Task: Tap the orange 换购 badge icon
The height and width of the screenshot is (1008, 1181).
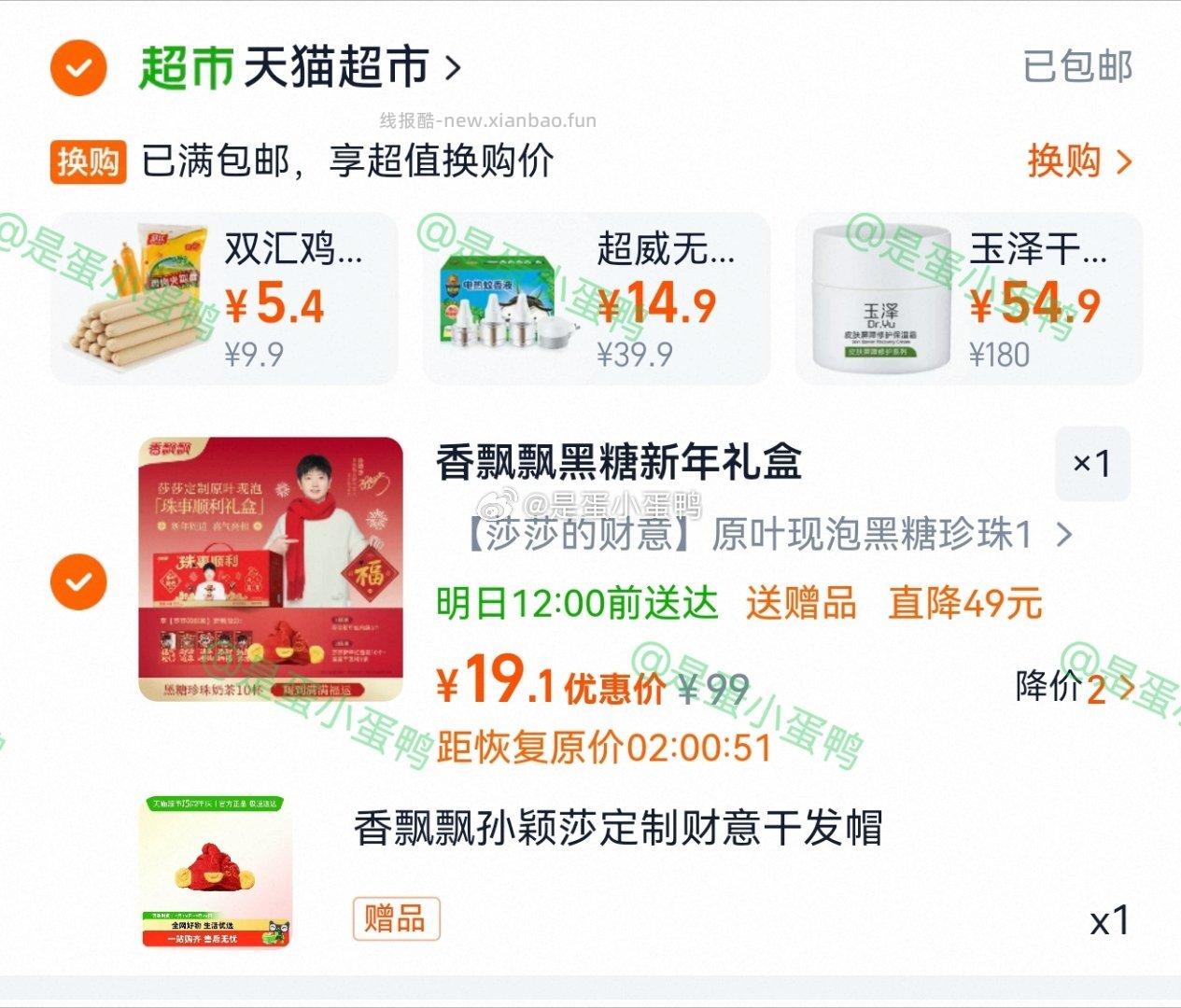Action: tap(88, 161)
